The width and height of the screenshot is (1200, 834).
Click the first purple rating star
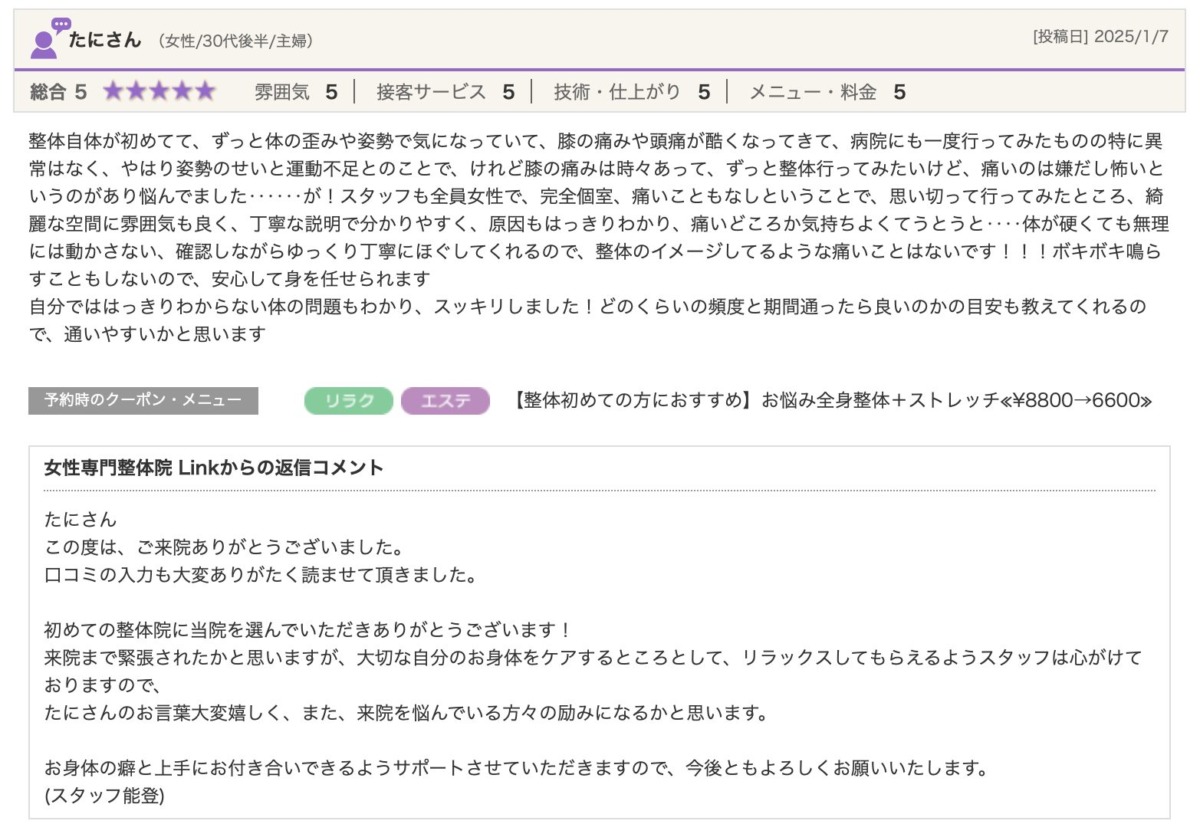click(113, 92)
